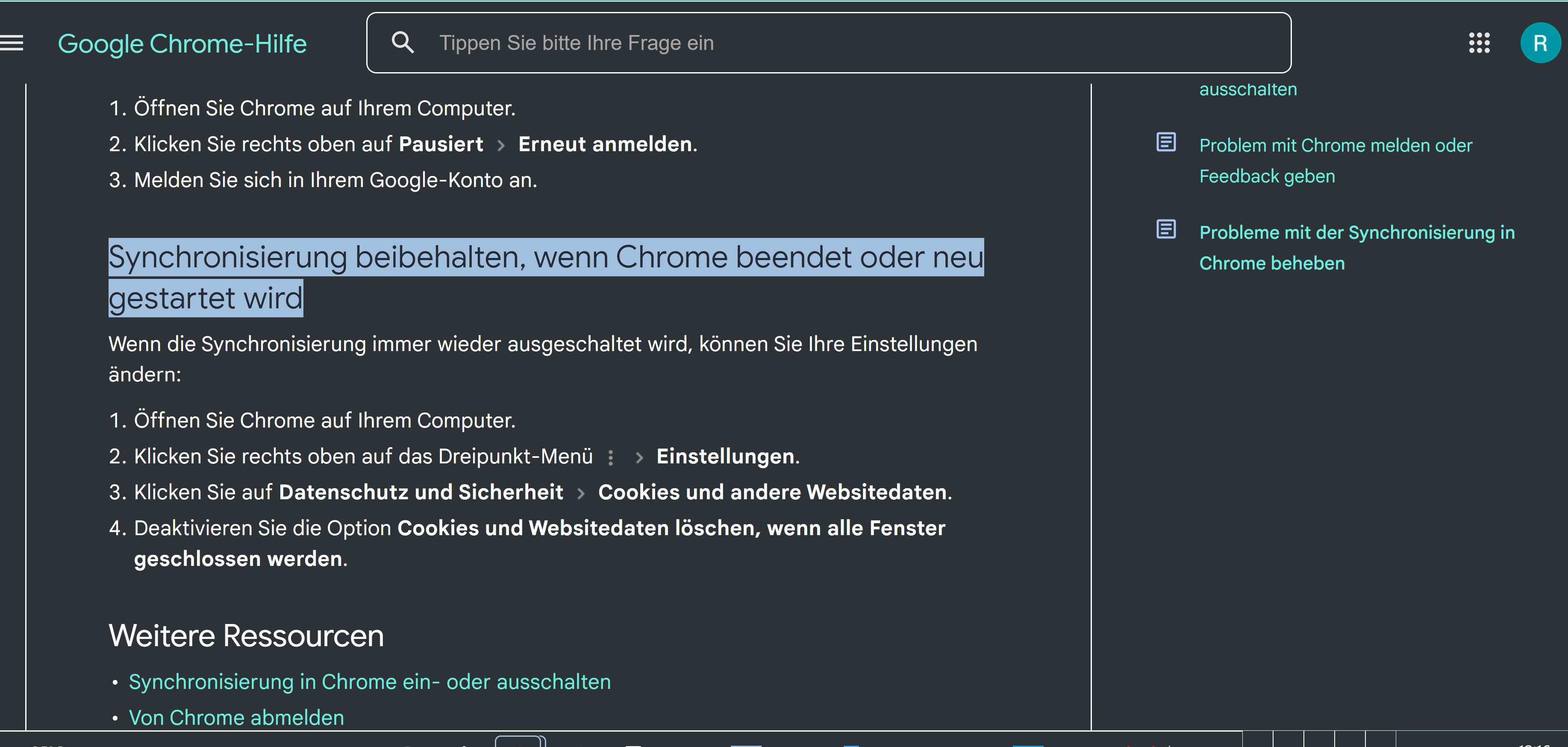Focus the help search input field
Screen dimensions: 1568x747
[828, 43]
